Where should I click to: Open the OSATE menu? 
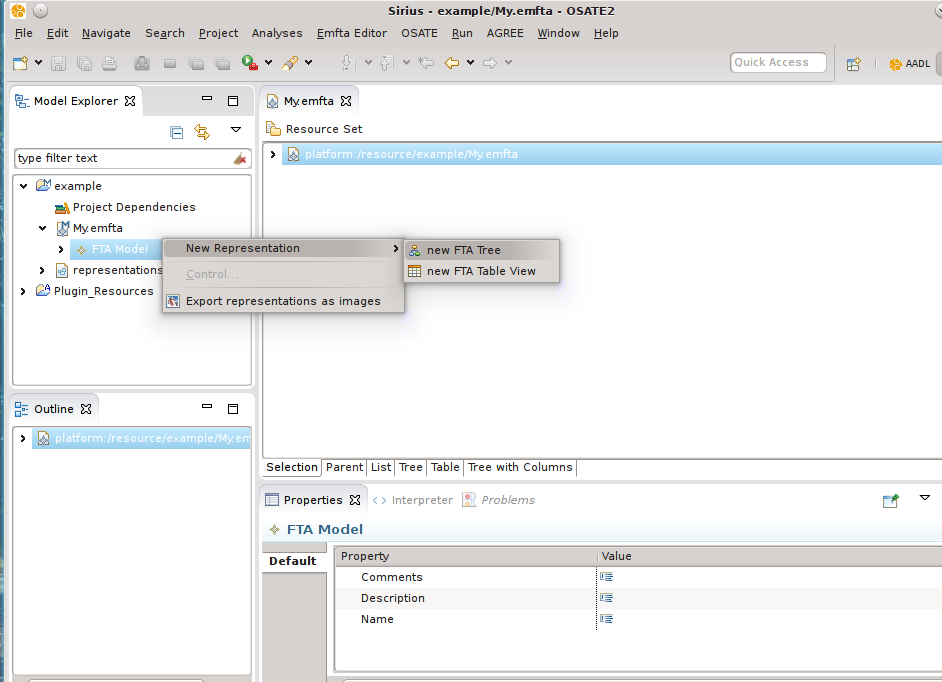tap(419, 33)
